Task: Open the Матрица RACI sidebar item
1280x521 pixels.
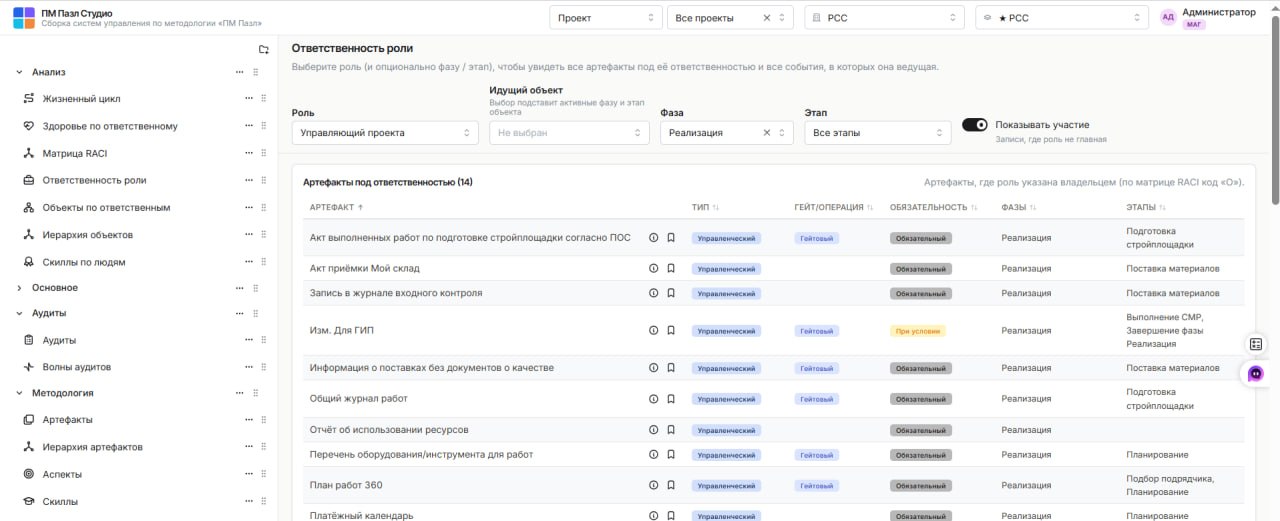Action: pos(74,154)
